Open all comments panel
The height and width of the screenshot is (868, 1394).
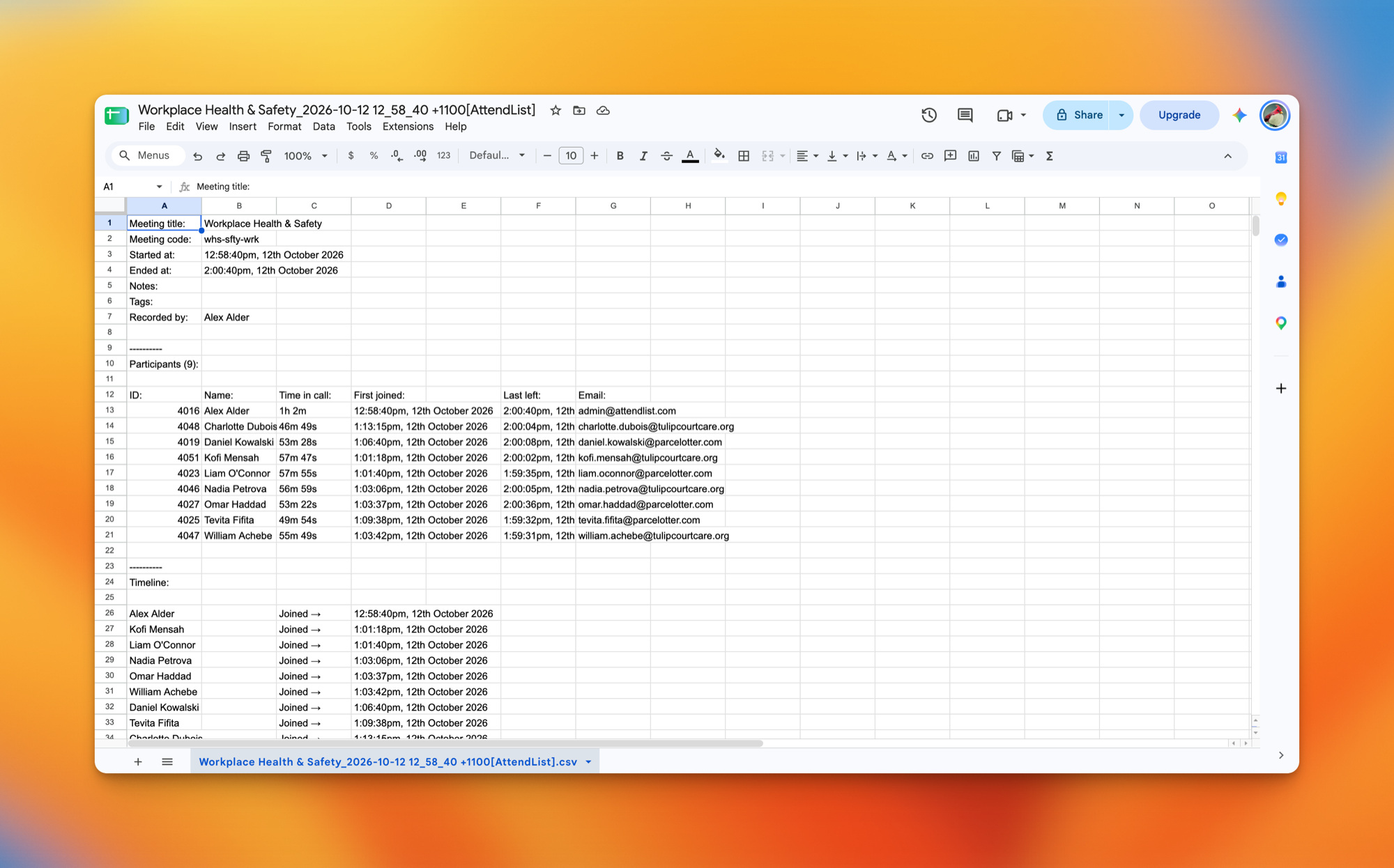pos(965,115)
